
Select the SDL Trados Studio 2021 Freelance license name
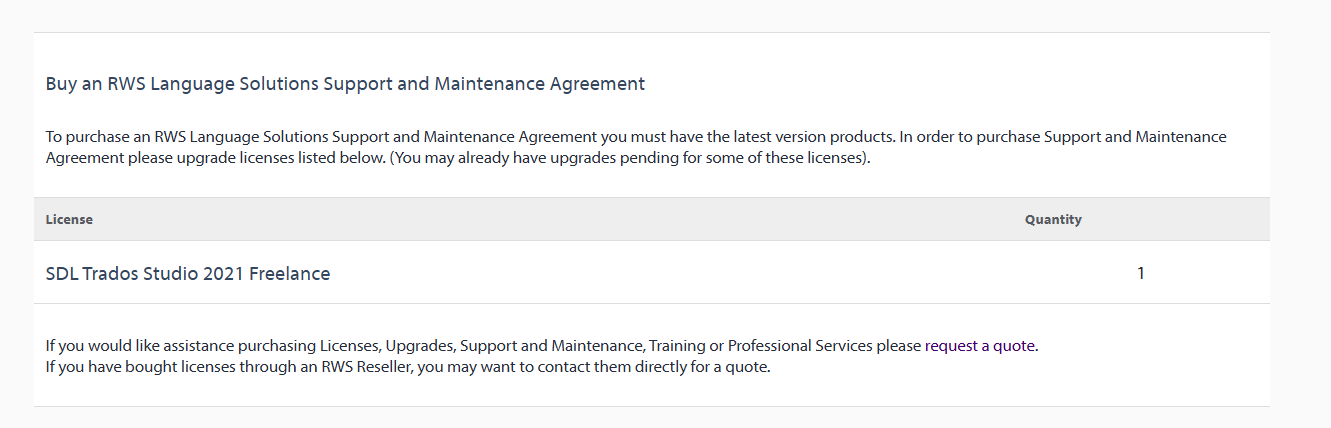(x=188, y=273)
